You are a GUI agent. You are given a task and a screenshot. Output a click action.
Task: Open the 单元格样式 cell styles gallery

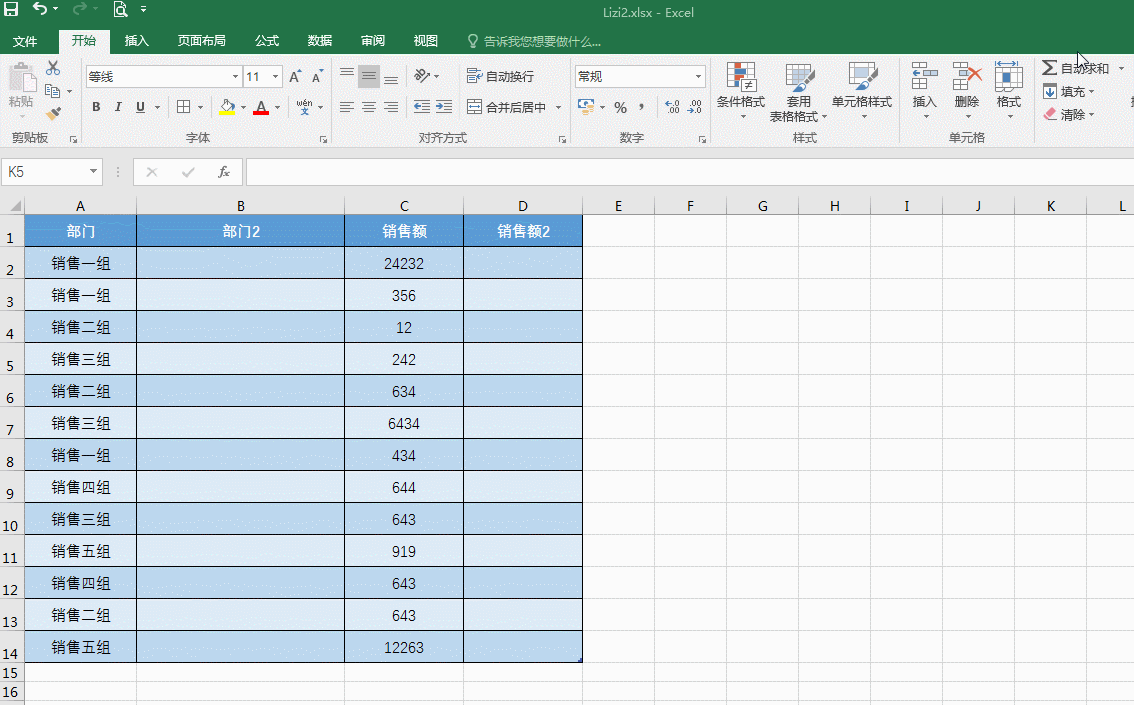coord(861,91)
